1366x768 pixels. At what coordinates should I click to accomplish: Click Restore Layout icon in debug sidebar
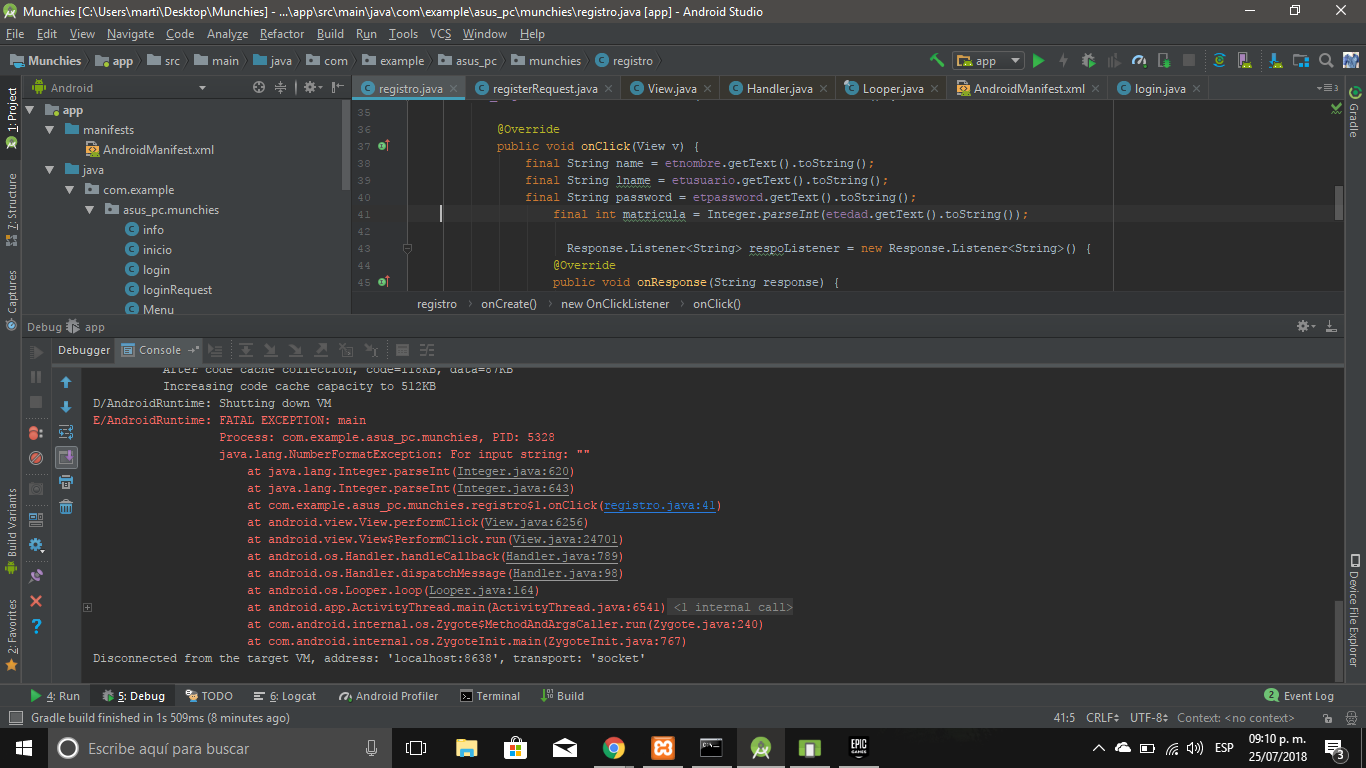point(36,519)
